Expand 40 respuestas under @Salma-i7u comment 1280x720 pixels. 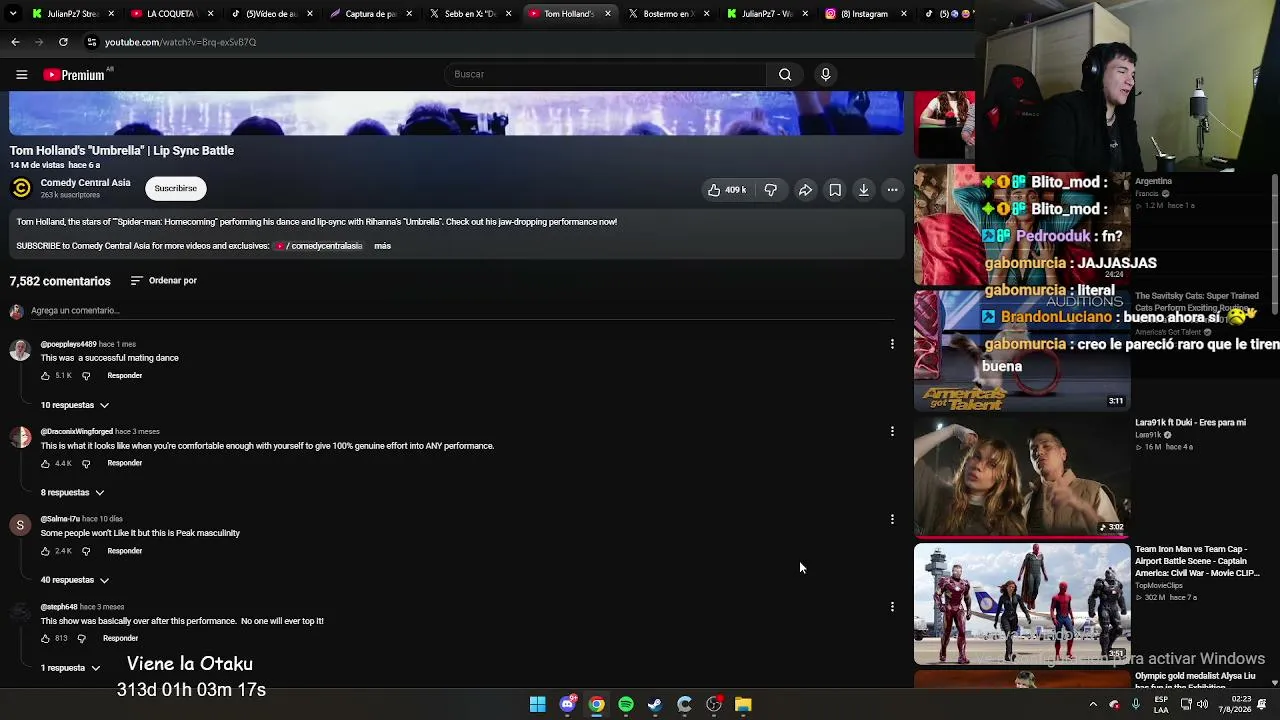[x=75, y=580]
